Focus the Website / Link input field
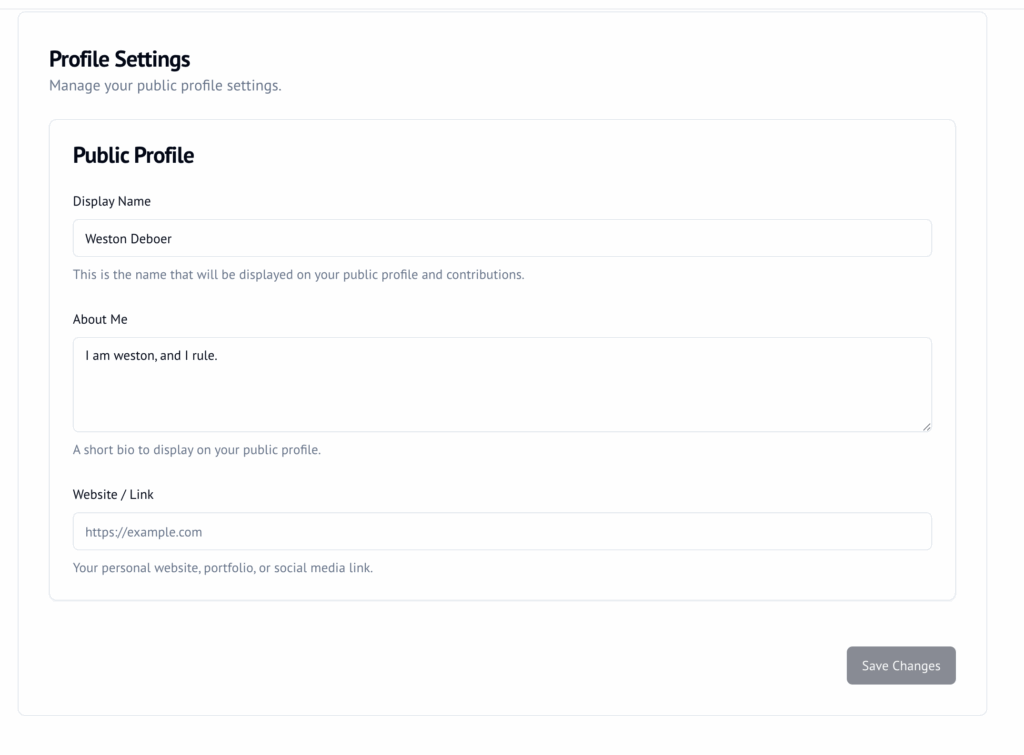Screen dimensions: 1024x755 pos(502,532)
